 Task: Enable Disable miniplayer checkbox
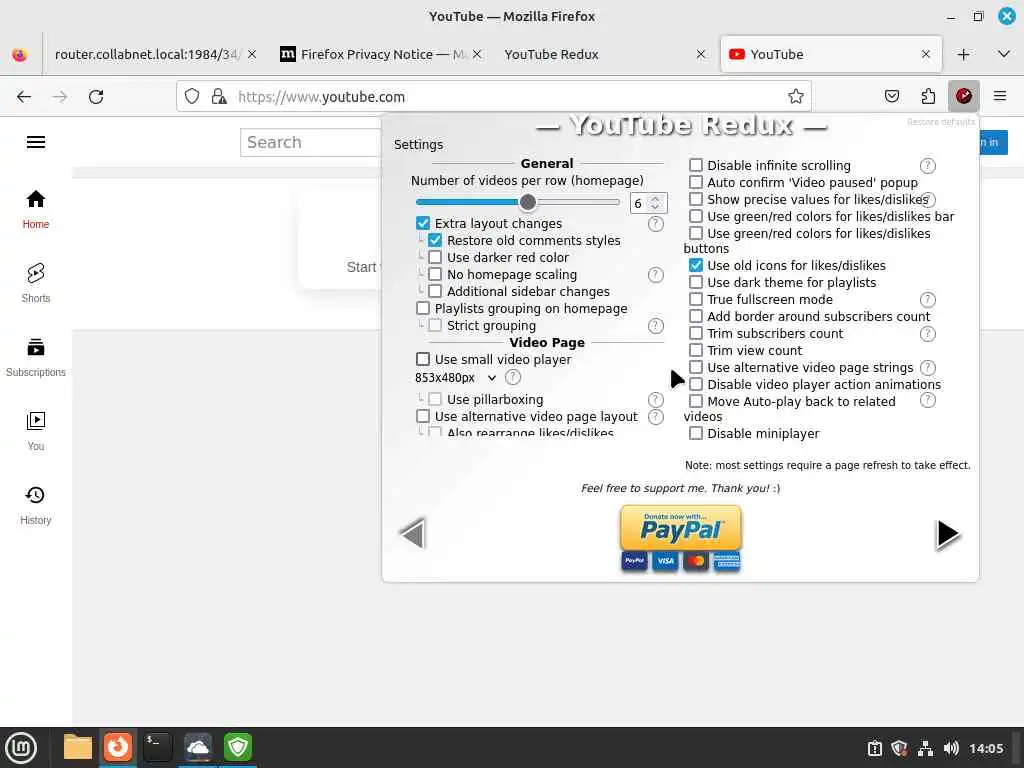point(696,433)
